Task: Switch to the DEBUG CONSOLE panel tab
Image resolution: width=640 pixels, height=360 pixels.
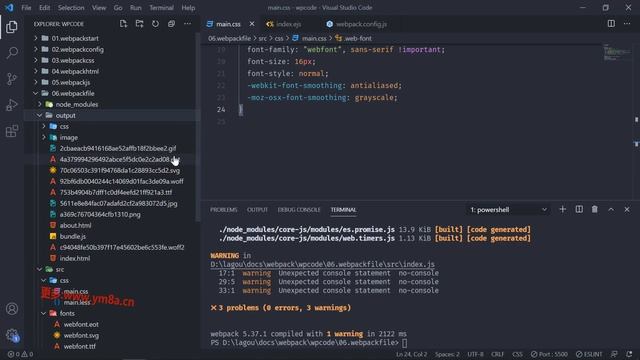Action: pos(299,210)
